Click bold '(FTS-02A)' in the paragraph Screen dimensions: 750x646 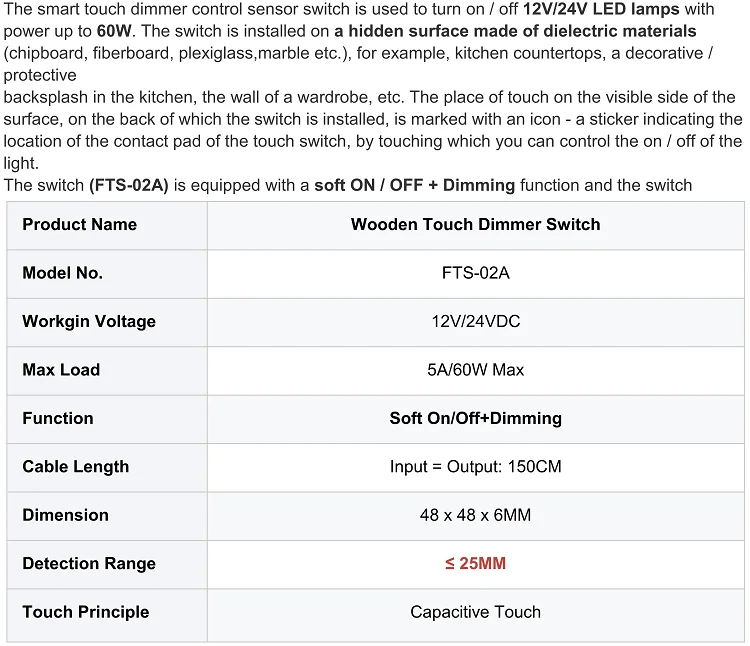pos(129,186)
